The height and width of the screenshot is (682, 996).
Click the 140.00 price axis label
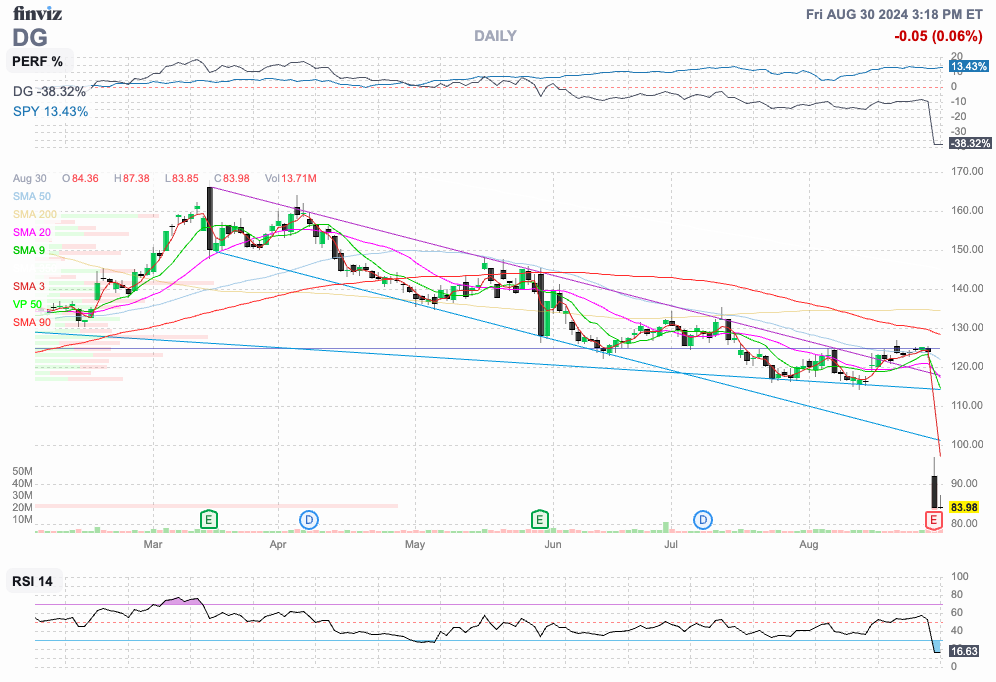click(967, 288)
